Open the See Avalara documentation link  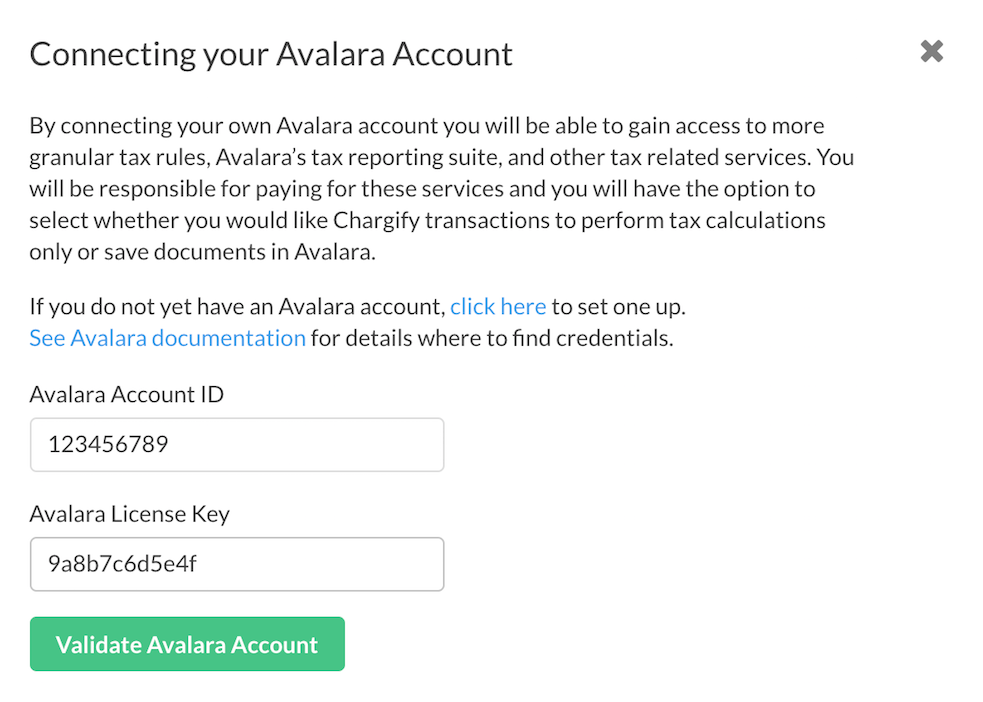[x=167, y=338]
